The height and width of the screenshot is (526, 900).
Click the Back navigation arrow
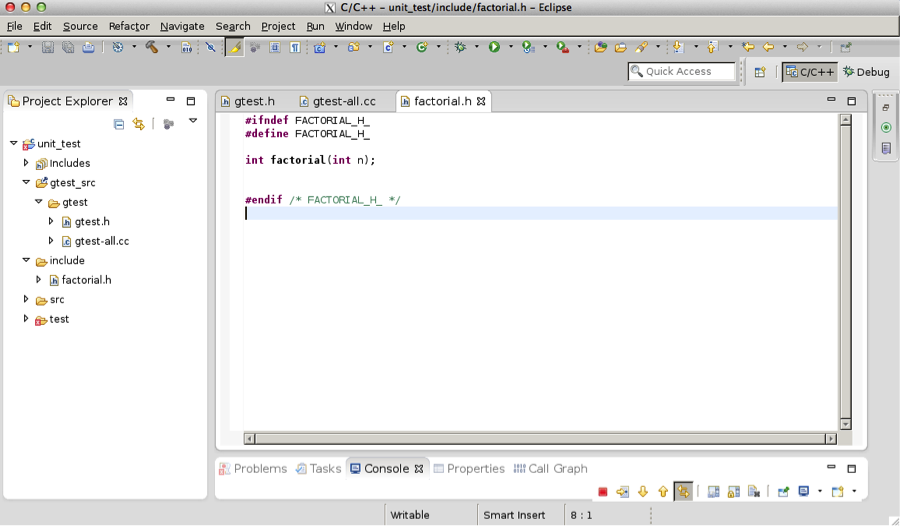point(769,47)
